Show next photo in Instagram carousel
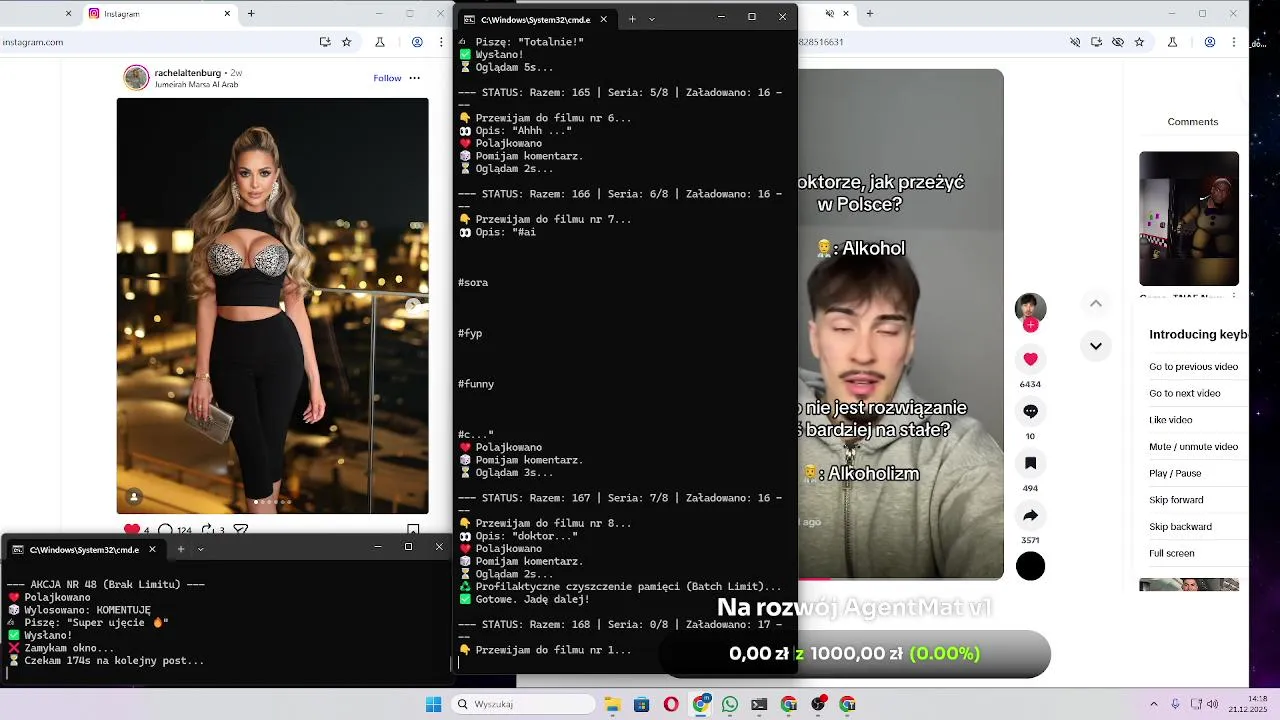 click(x=414, y=306)
